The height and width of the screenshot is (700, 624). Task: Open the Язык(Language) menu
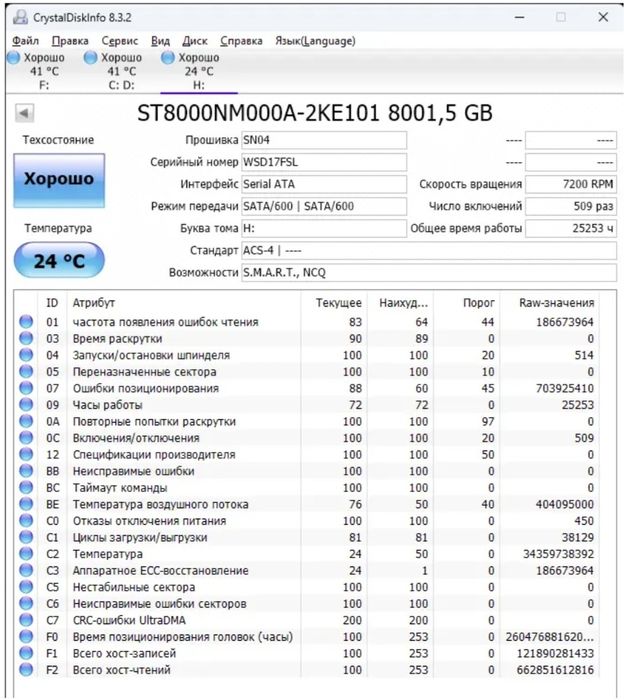[x=315, y=41]
